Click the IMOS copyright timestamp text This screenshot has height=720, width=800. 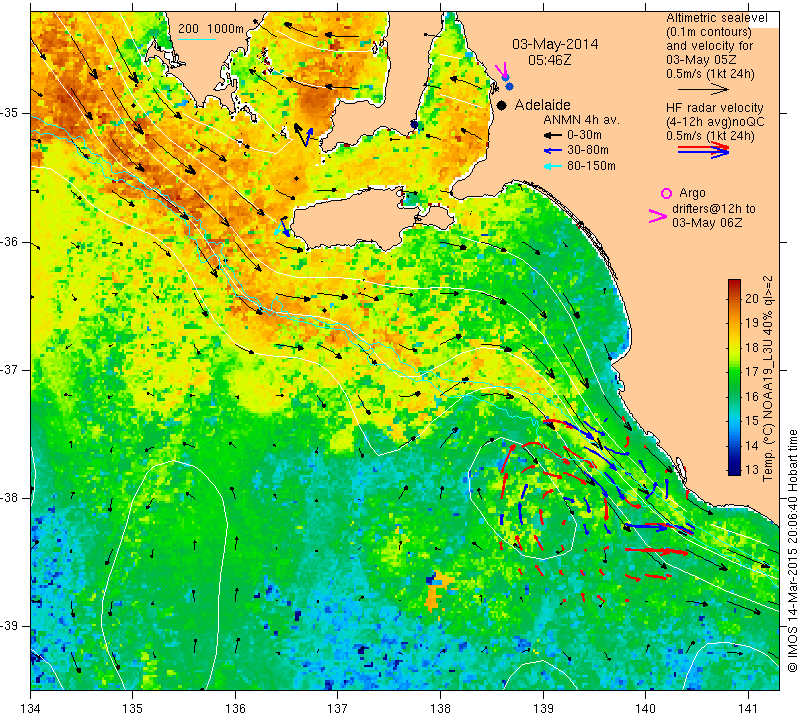(792, 551)
